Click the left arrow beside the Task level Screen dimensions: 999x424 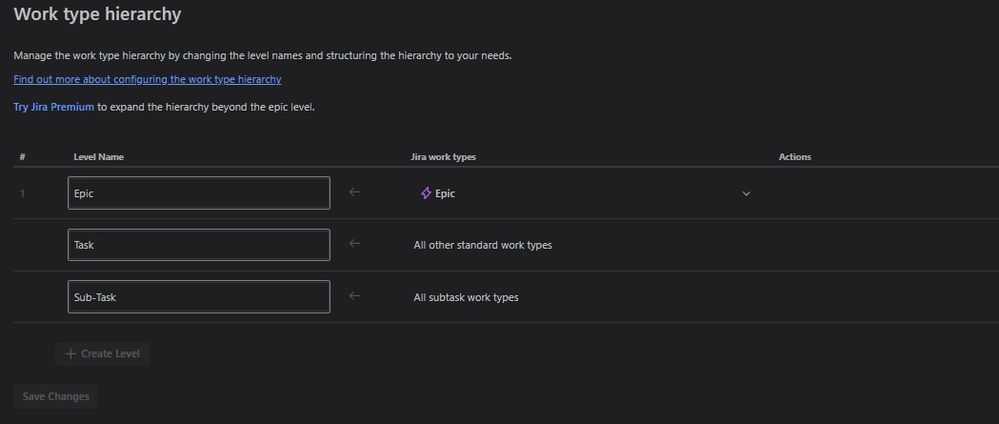pos(355,244)
